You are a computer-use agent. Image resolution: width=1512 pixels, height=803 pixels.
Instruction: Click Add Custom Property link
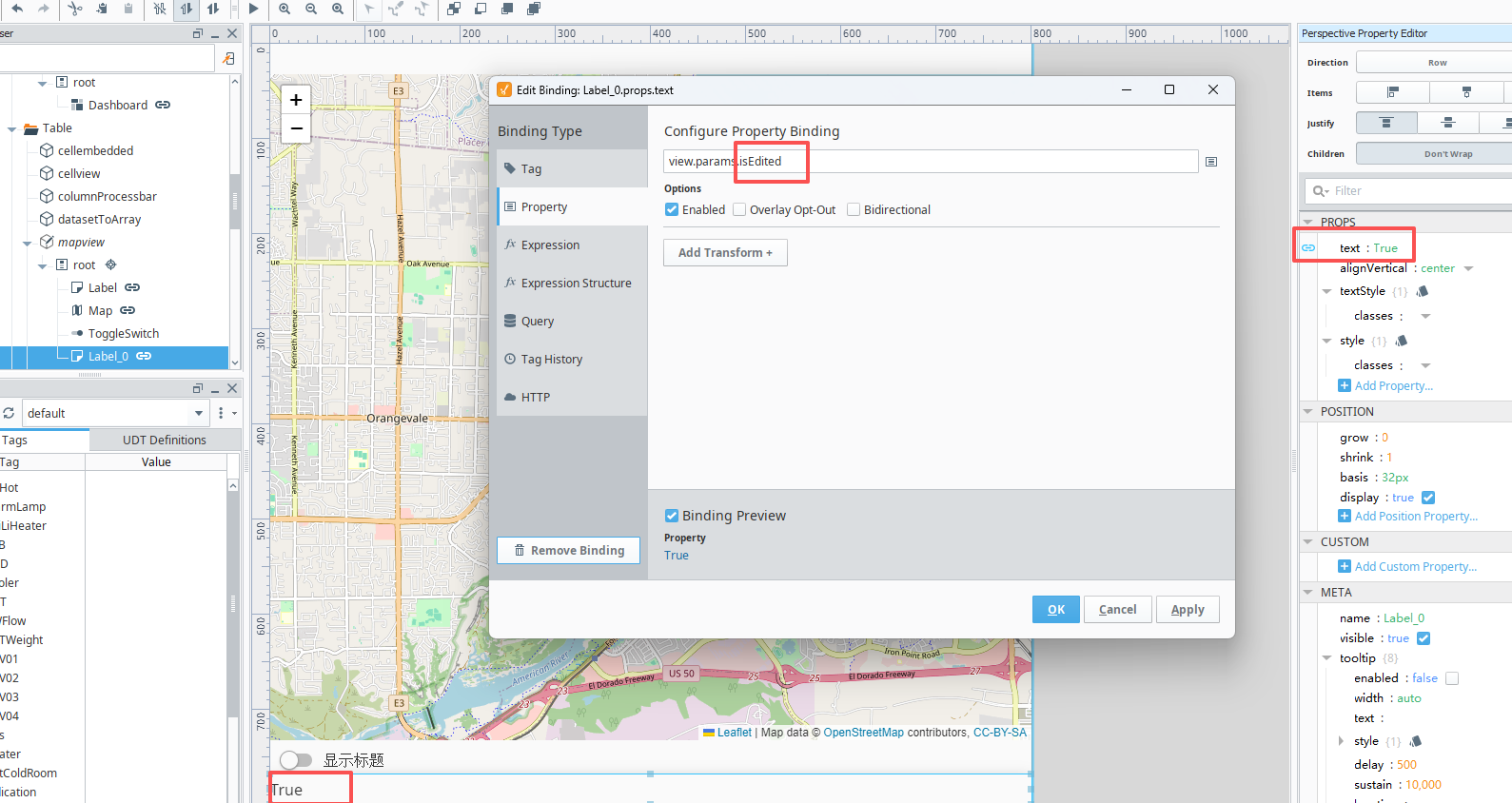pyautogui.click(x=1407, y=566)
